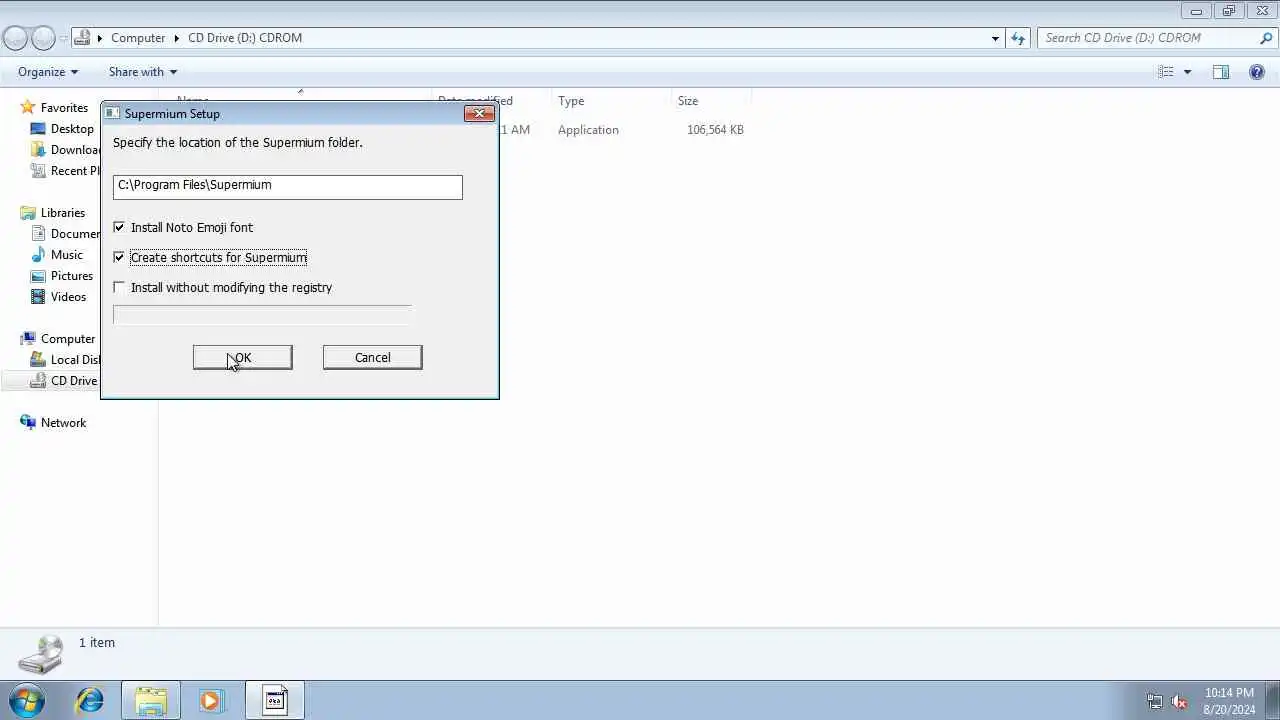1280x720 pixels.
Task: Click the search magnifier icon
Action: (x=1266, y=38)
